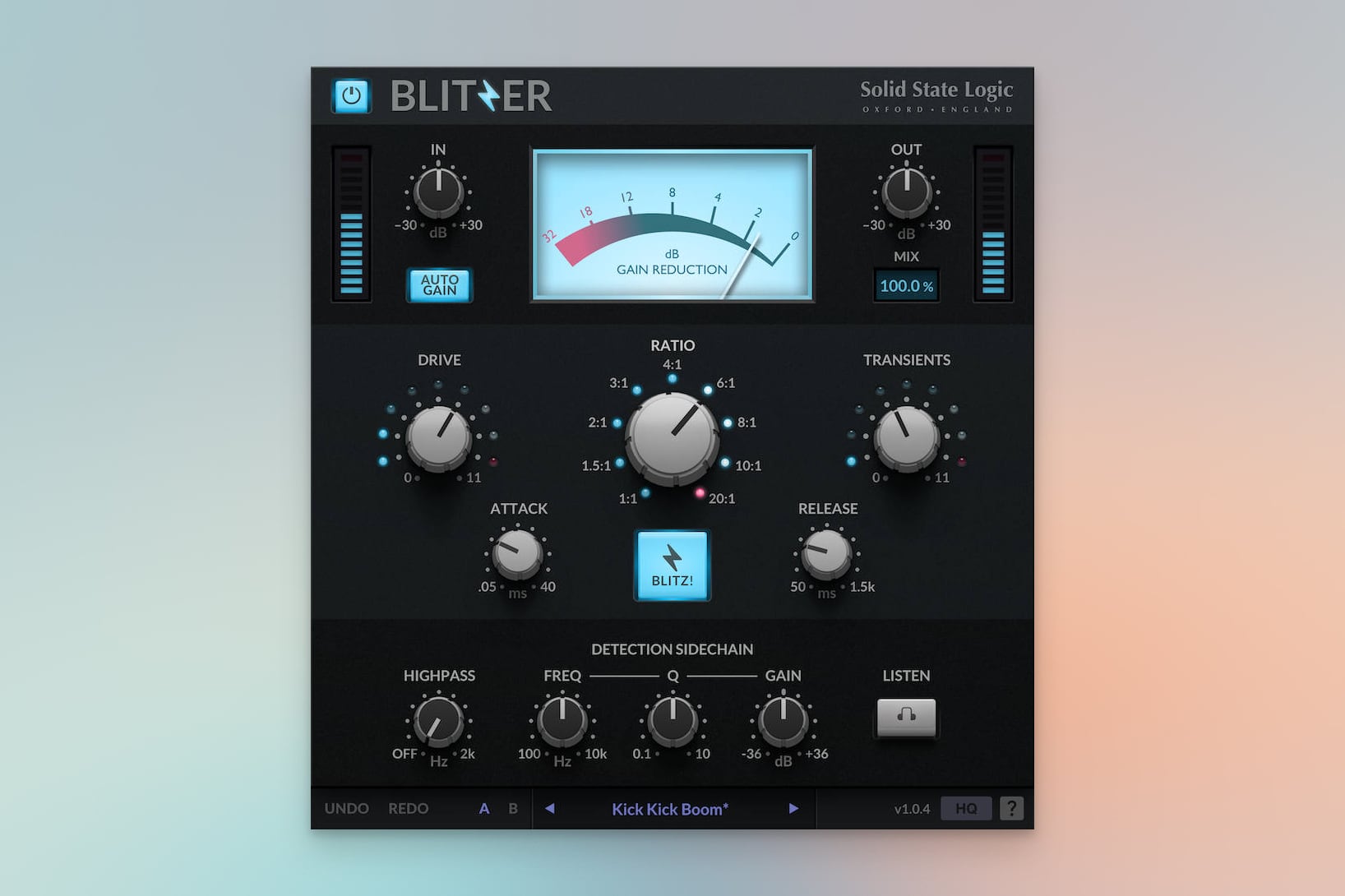Toggle HQ mode button
The width and height of the screenshot is (1345, 896).
click(966, 809)
